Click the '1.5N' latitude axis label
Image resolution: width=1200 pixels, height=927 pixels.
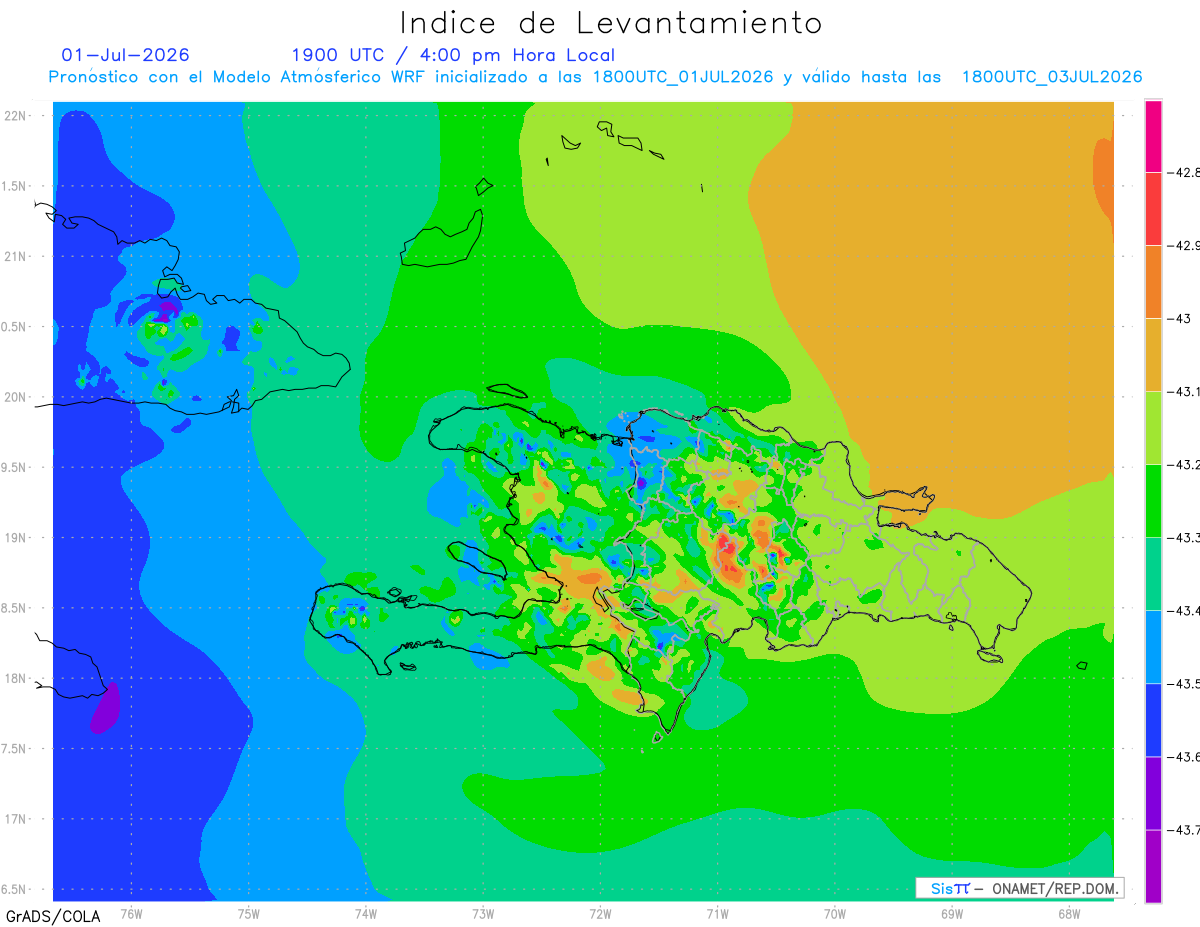click(15, 186)
